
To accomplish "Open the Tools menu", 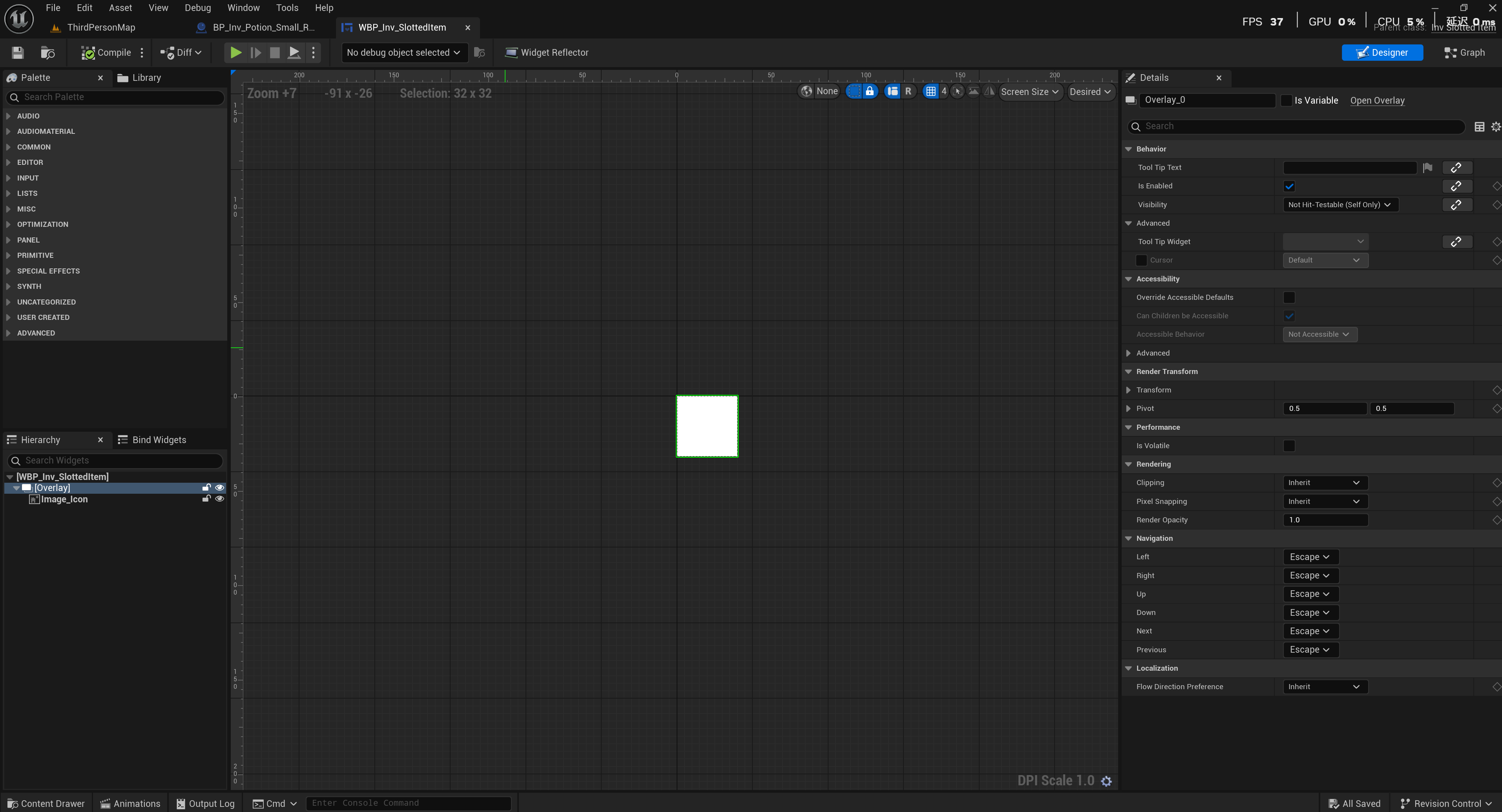I will tap(287, 7).
